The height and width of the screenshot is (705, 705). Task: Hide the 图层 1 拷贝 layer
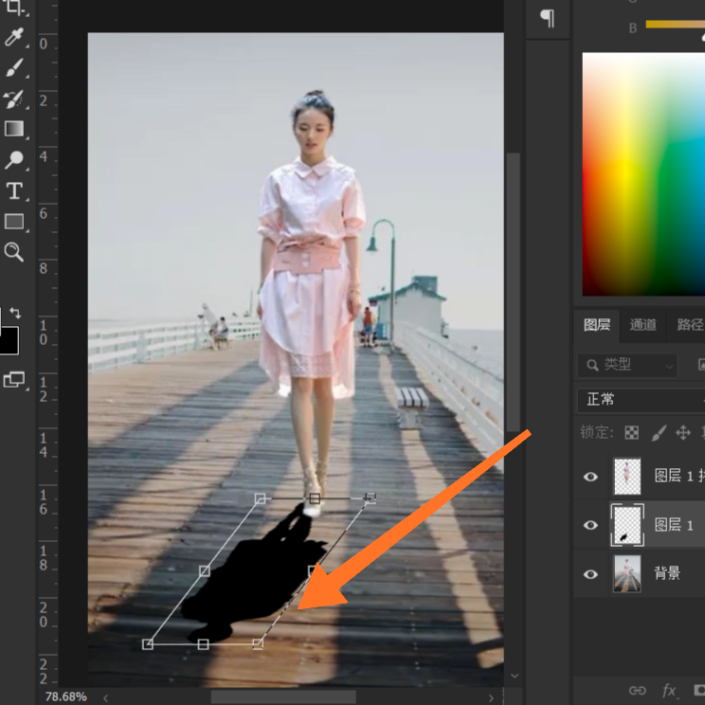point(590,477)
